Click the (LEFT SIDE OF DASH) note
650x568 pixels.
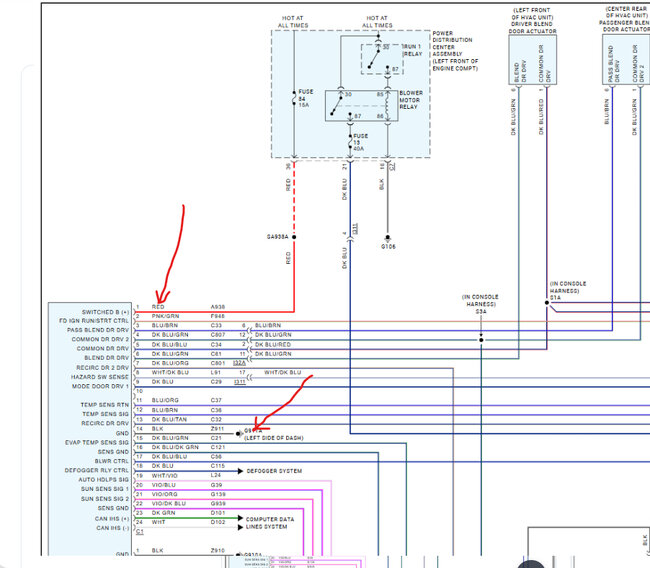point(274,438)
